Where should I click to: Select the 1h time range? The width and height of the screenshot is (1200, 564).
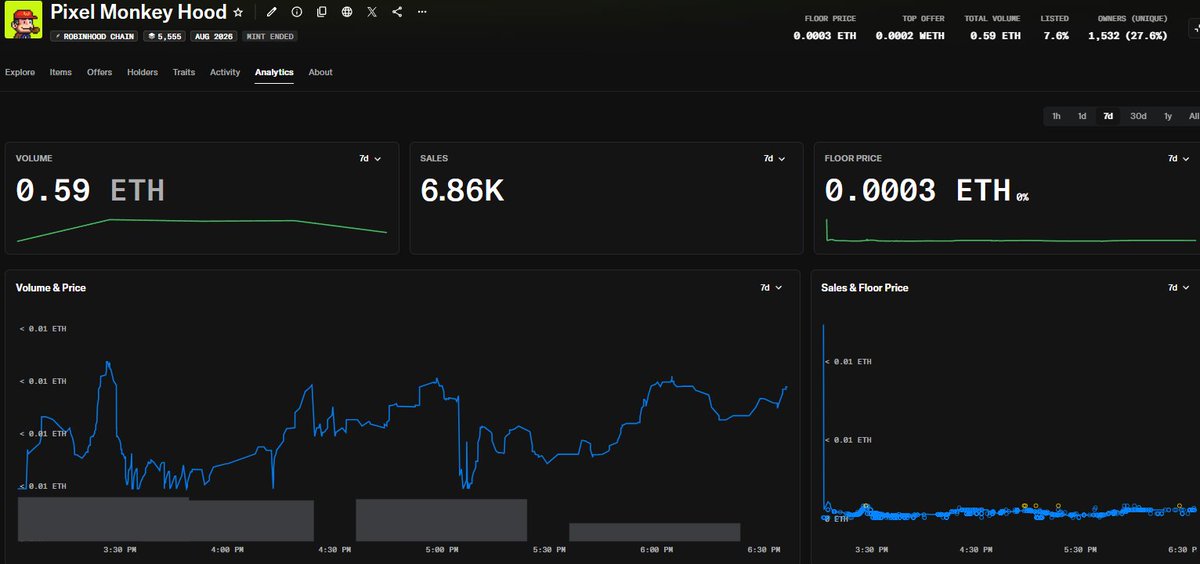coord(1056,116)
